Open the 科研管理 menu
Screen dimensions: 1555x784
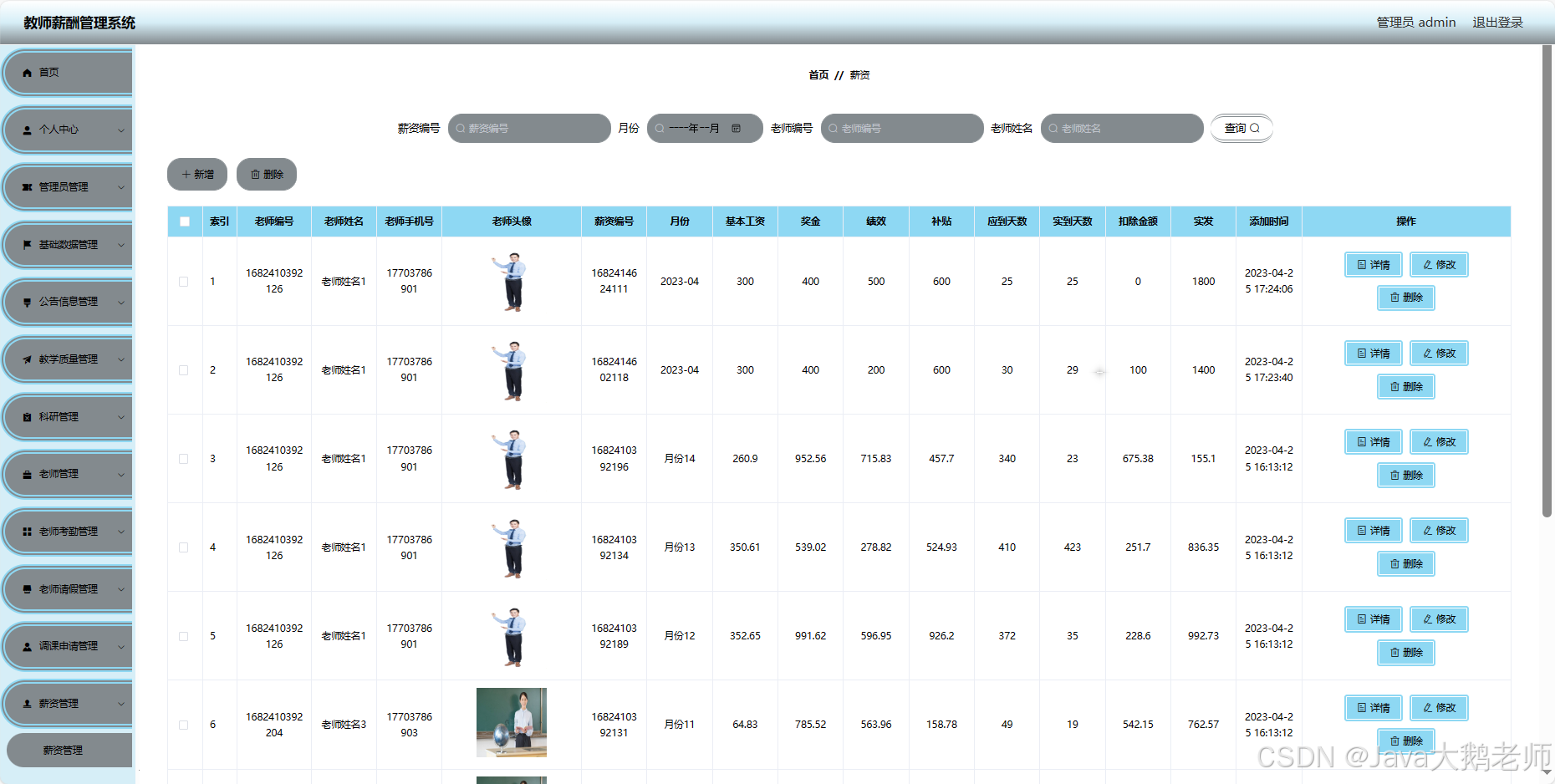pyautogui.click(x=68, y=417)
